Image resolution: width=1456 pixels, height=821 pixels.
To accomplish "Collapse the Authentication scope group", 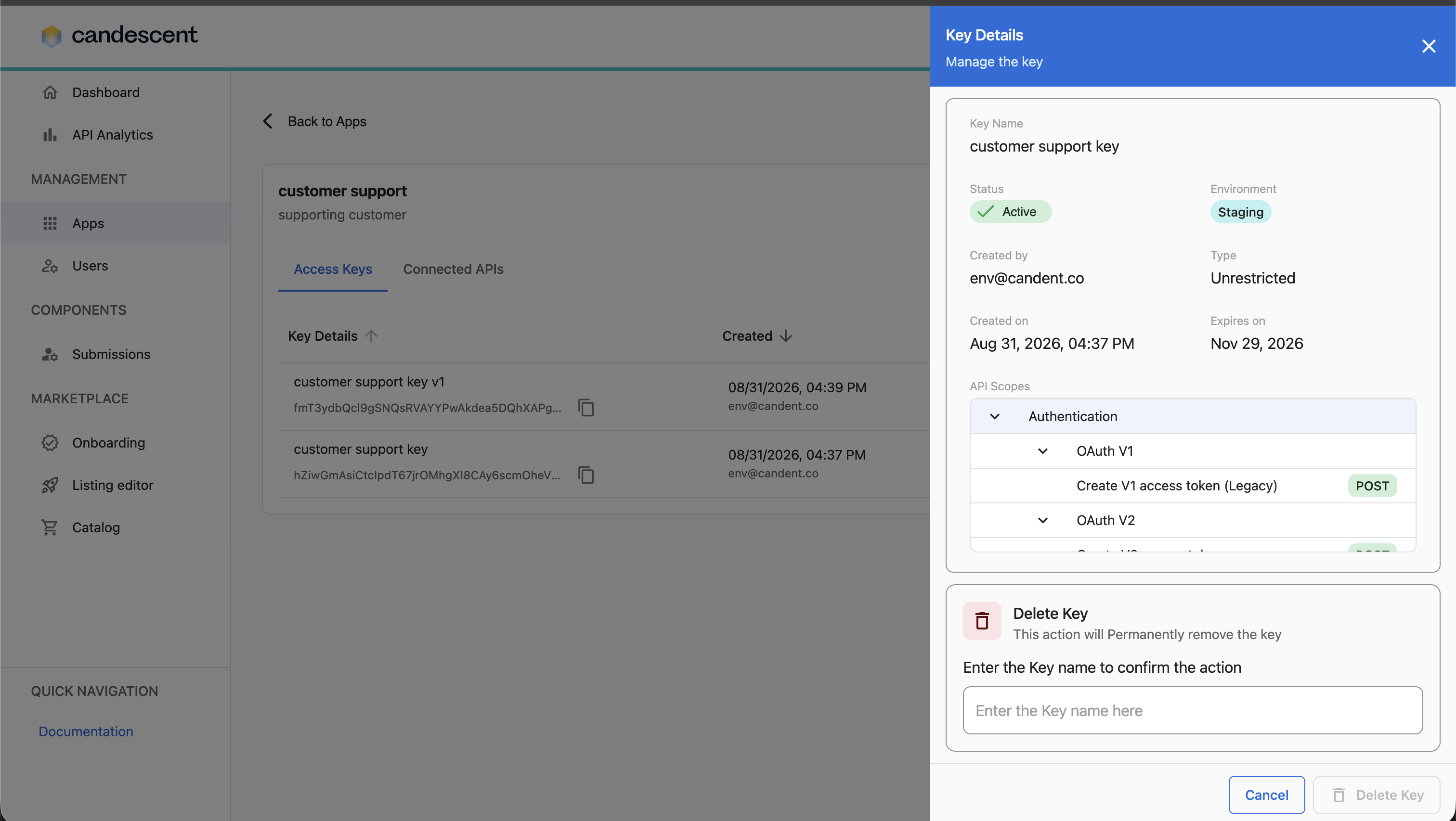I will 995,416.
